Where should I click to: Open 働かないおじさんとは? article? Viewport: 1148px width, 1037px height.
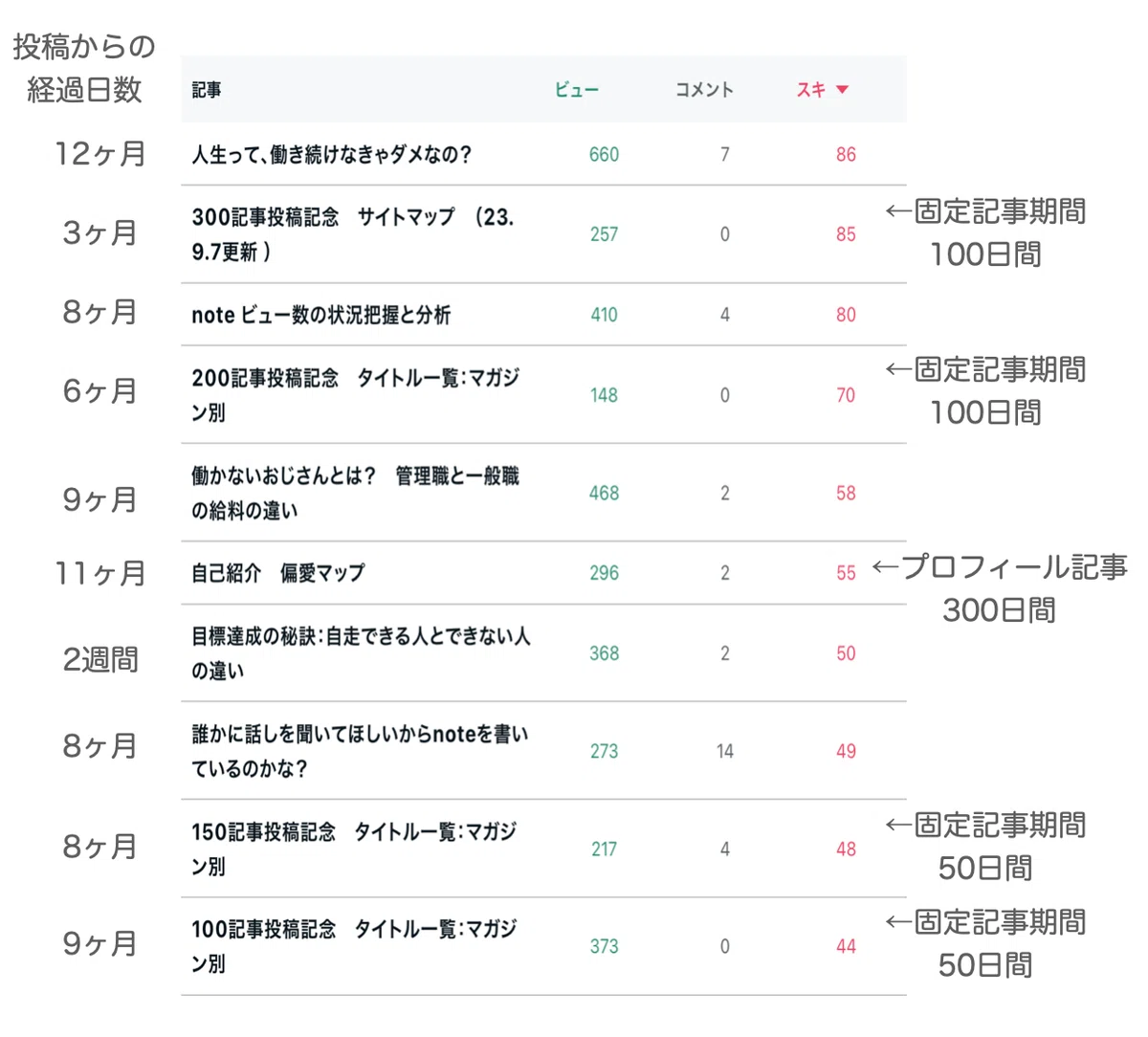[x=355, y=493]
